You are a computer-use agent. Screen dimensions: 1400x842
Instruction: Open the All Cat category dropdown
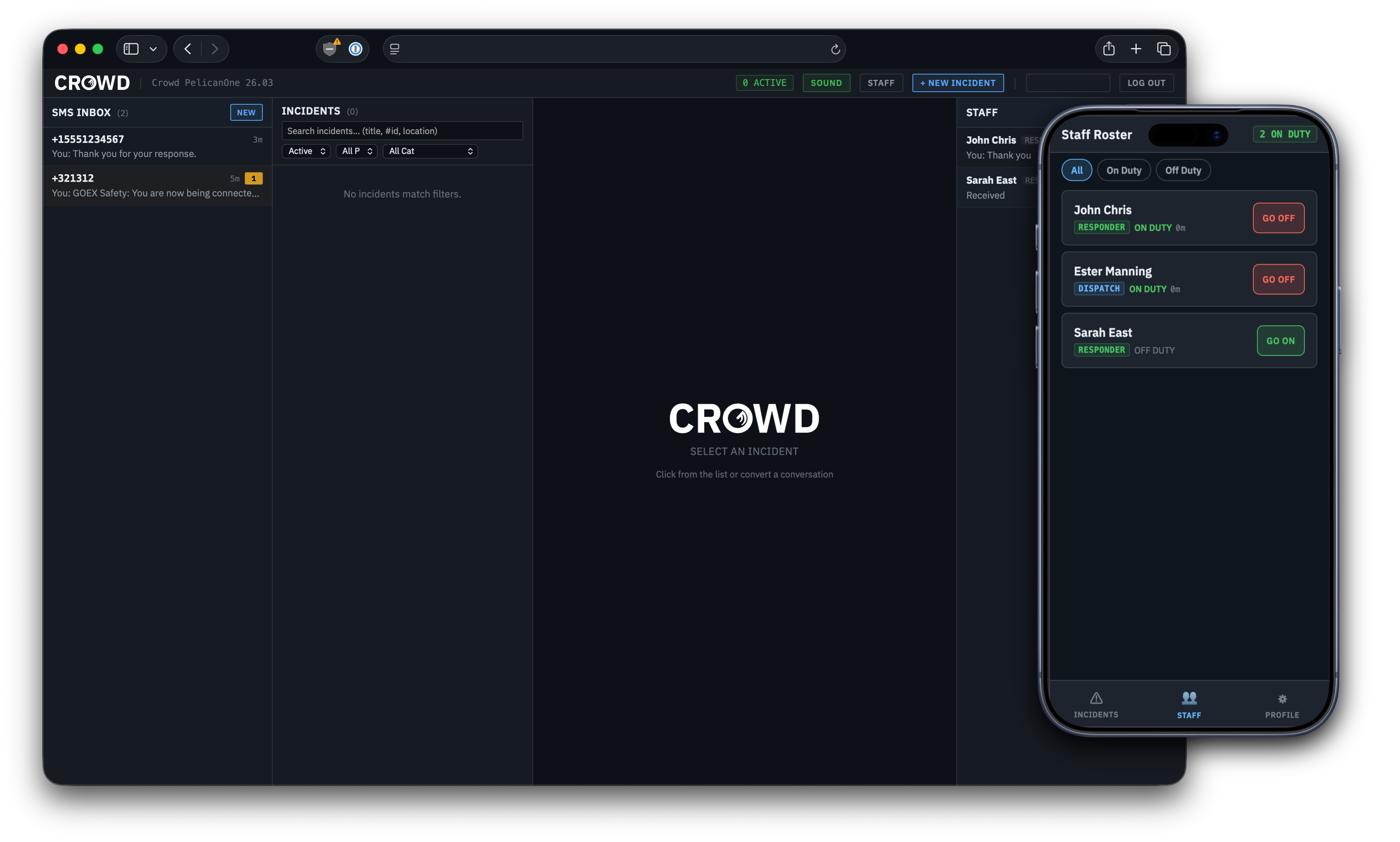tap(430, 151)
